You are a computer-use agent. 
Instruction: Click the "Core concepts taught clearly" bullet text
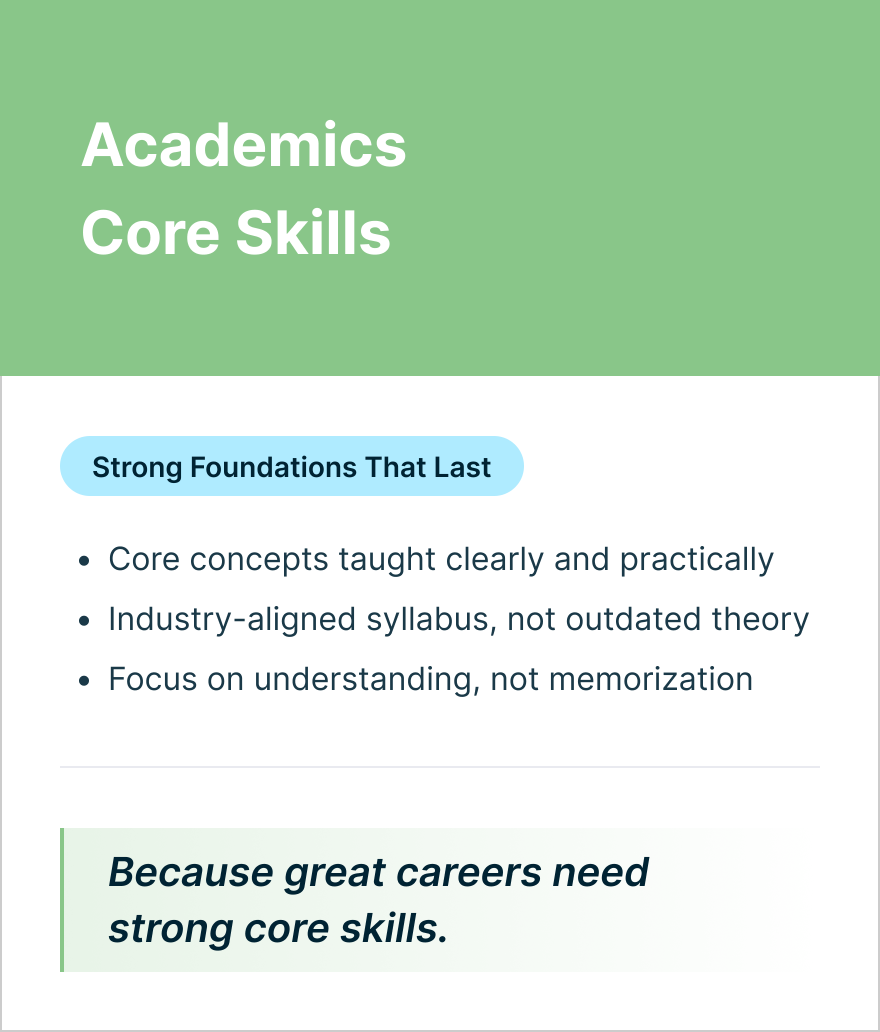[440, 560]
